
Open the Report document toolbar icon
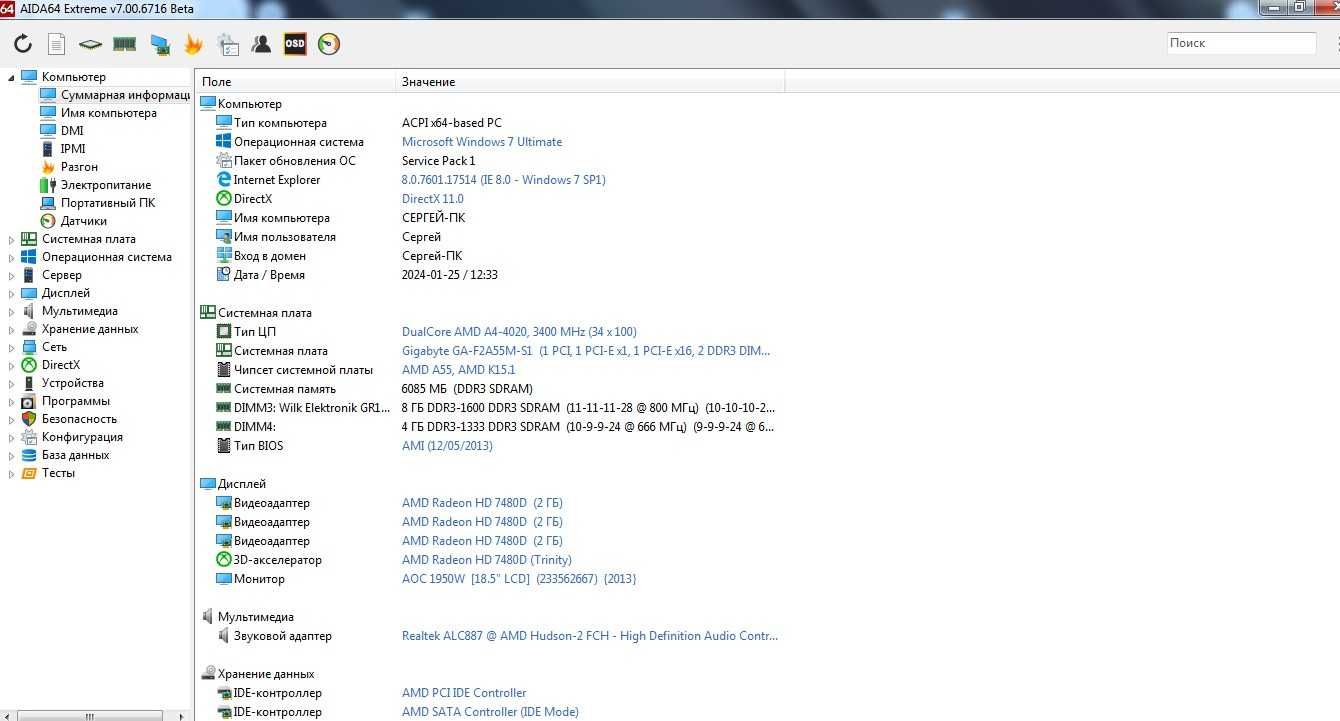[x=57, y=44]
